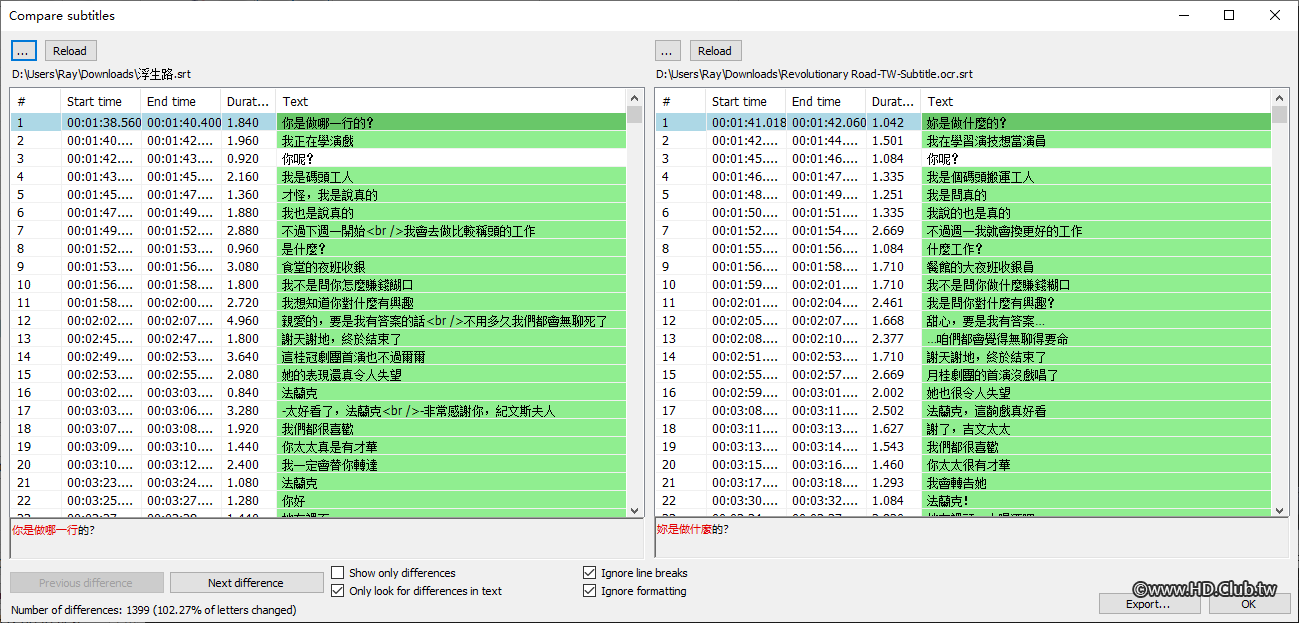The width and height of the screenshot is (1299, 623).
Task: Confirm with the OK button
Action: coord(1249,604)
